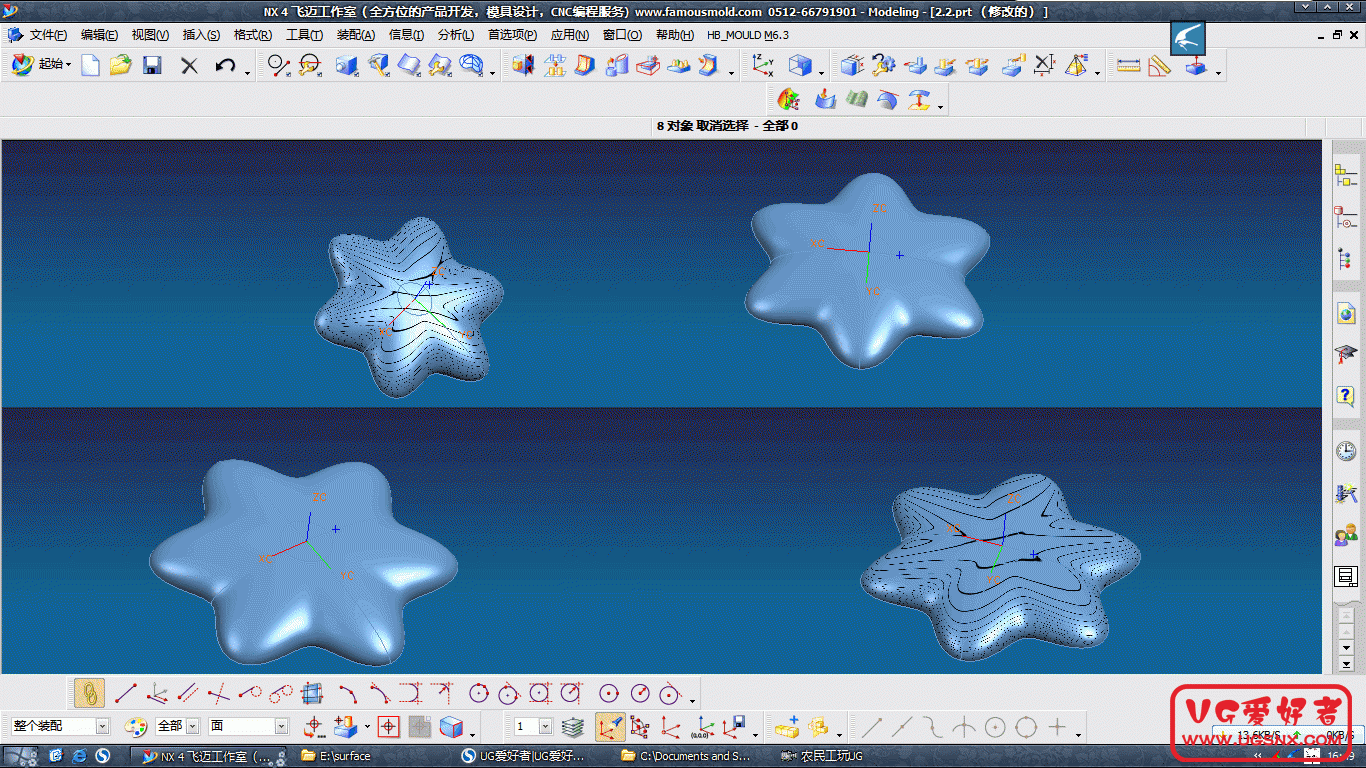Open the Part Navigator sidebar tab

coord(1346,217)
